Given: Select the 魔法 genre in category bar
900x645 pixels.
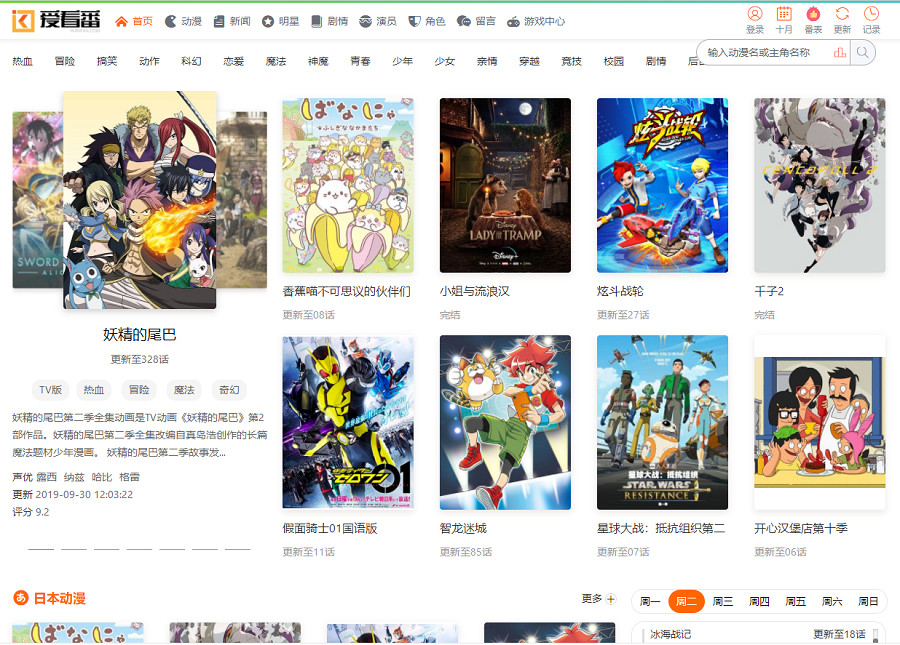Looking at the screenshot, I should (276, 61).
